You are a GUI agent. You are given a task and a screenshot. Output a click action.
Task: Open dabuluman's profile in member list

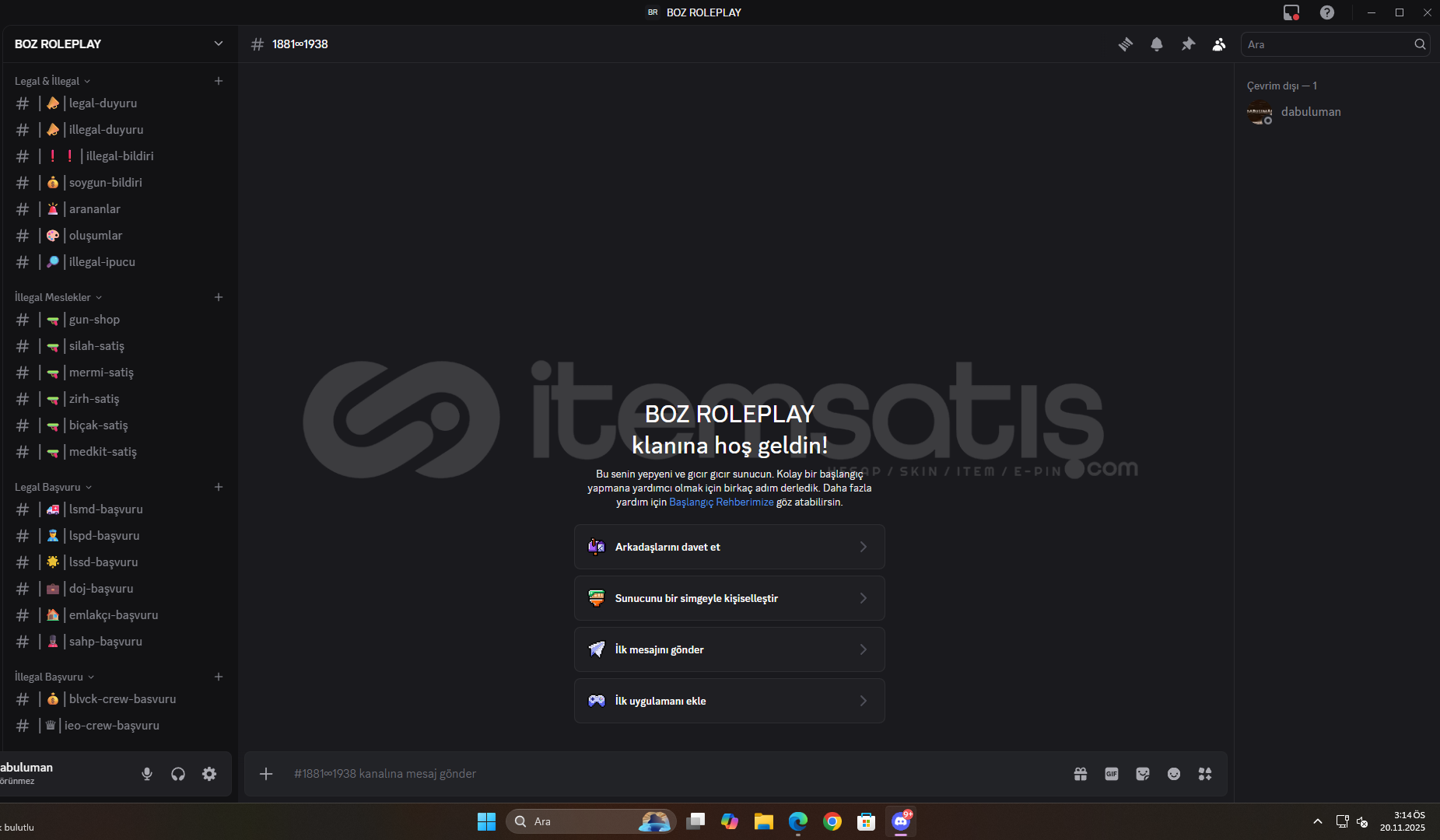[x=1337, y=112]
